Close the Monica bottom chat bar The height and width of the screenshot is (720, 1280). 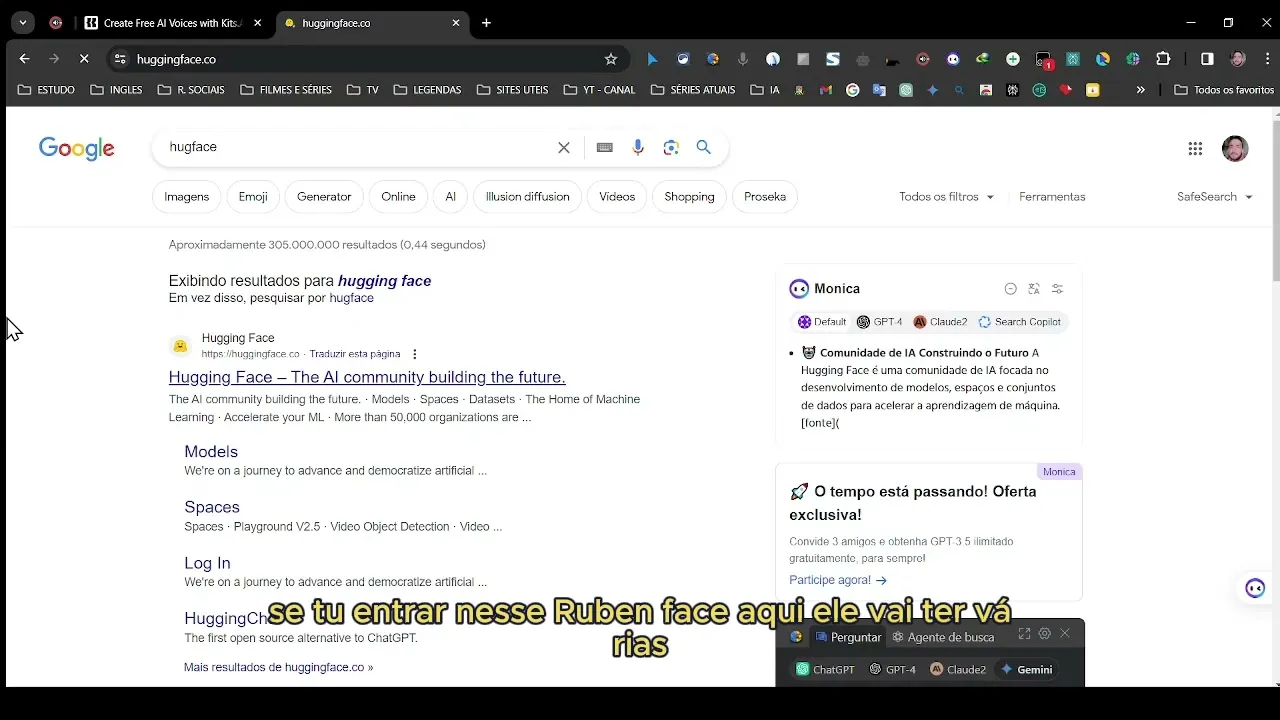tap(1065, 633)
